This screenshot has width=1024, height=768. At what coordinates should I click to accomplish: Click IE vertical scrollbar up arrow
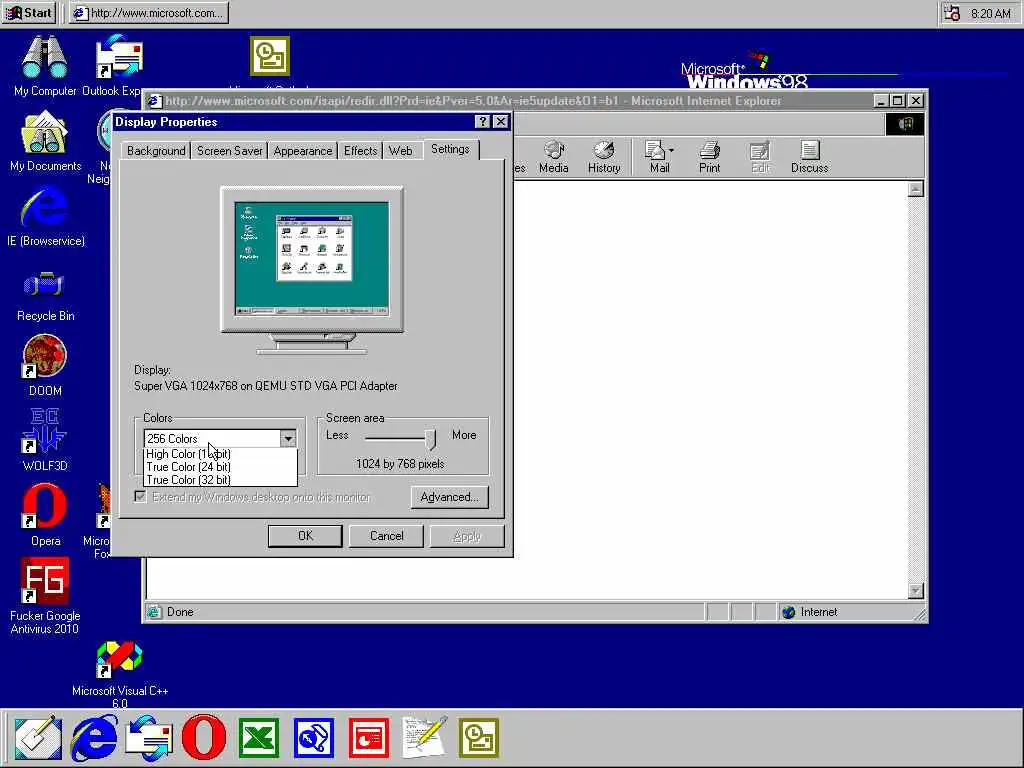[x=916, y=189]
